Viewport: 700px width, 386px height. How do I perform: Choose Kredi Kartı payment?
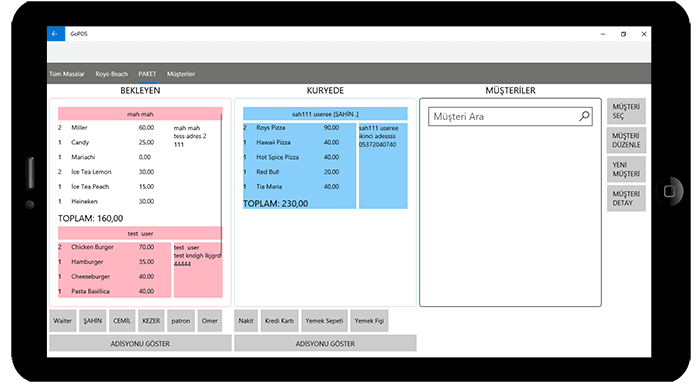click(279, 321)
